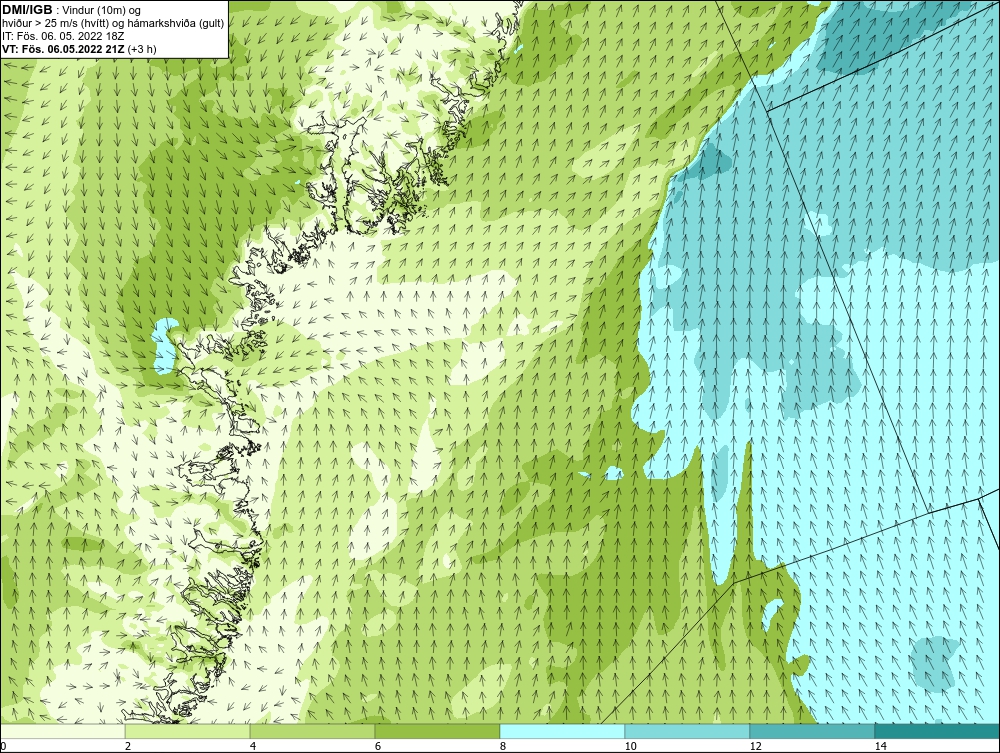Click the 'hviður > 25 m/s' legend line
Viewport: 1000px width, 753px height.
[x=113, y=23]
